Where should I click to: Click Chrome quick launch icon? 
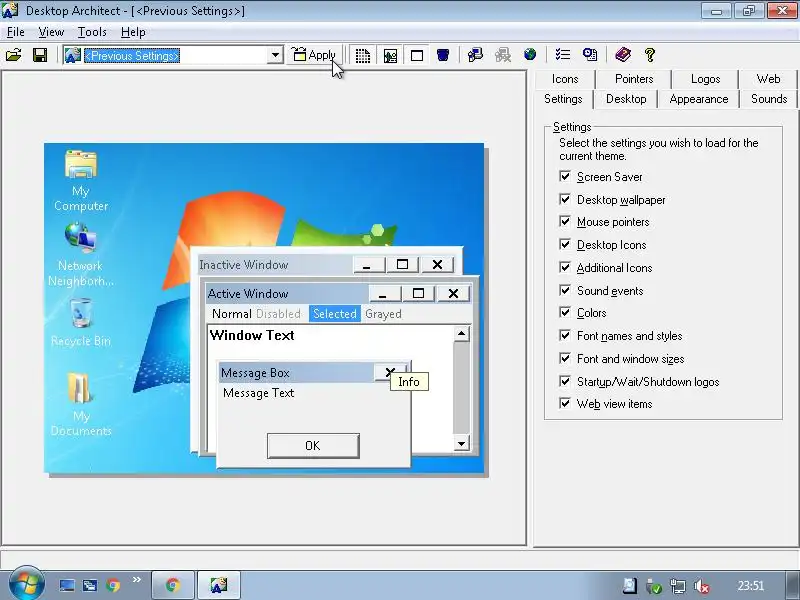coord(113,585)
